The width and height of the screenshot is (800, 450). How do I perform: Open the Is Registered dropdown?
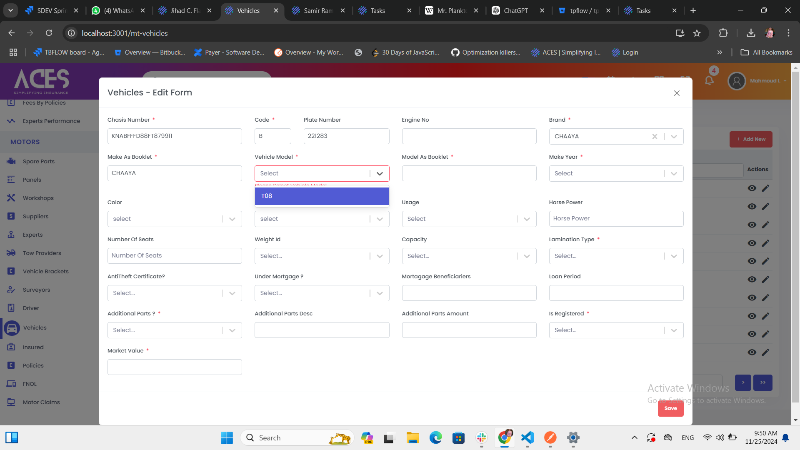(x=676, y=329)
